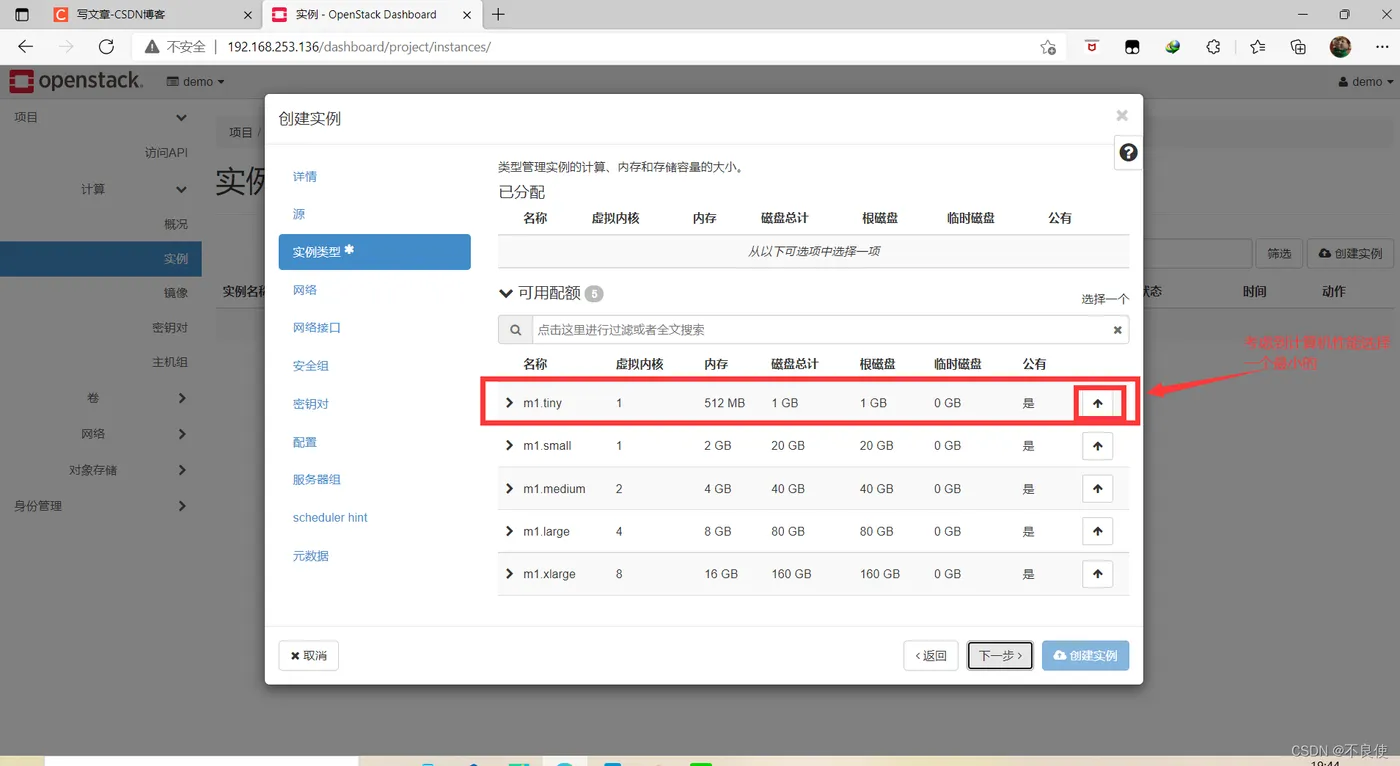Click the 取消 cancel button
Screen dimensions: 1400x766
click(308, 656)
